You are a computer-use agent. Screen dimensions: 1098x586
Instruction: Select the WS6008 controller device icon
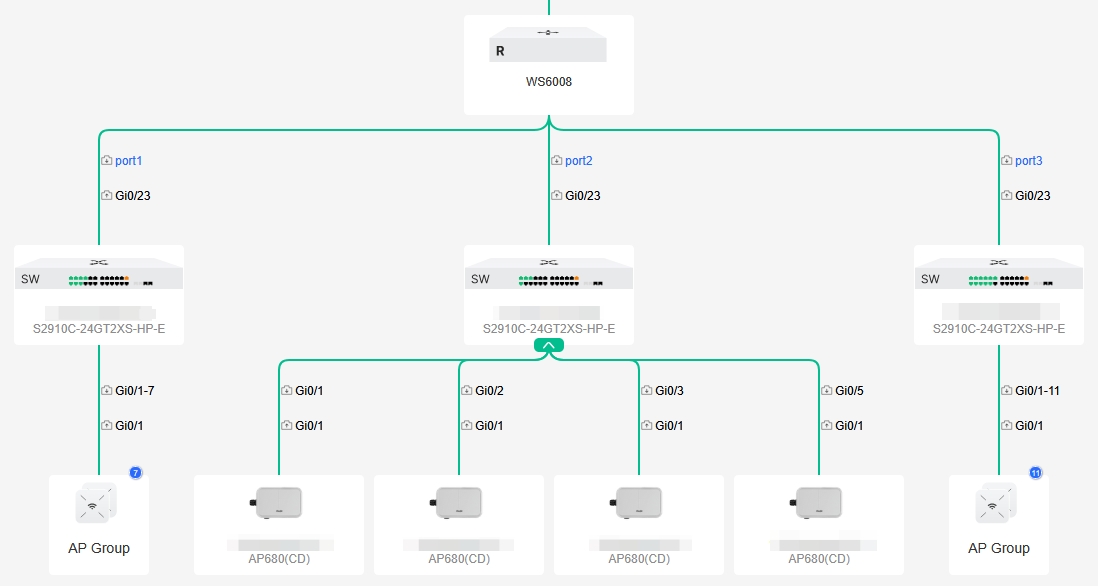548,45
